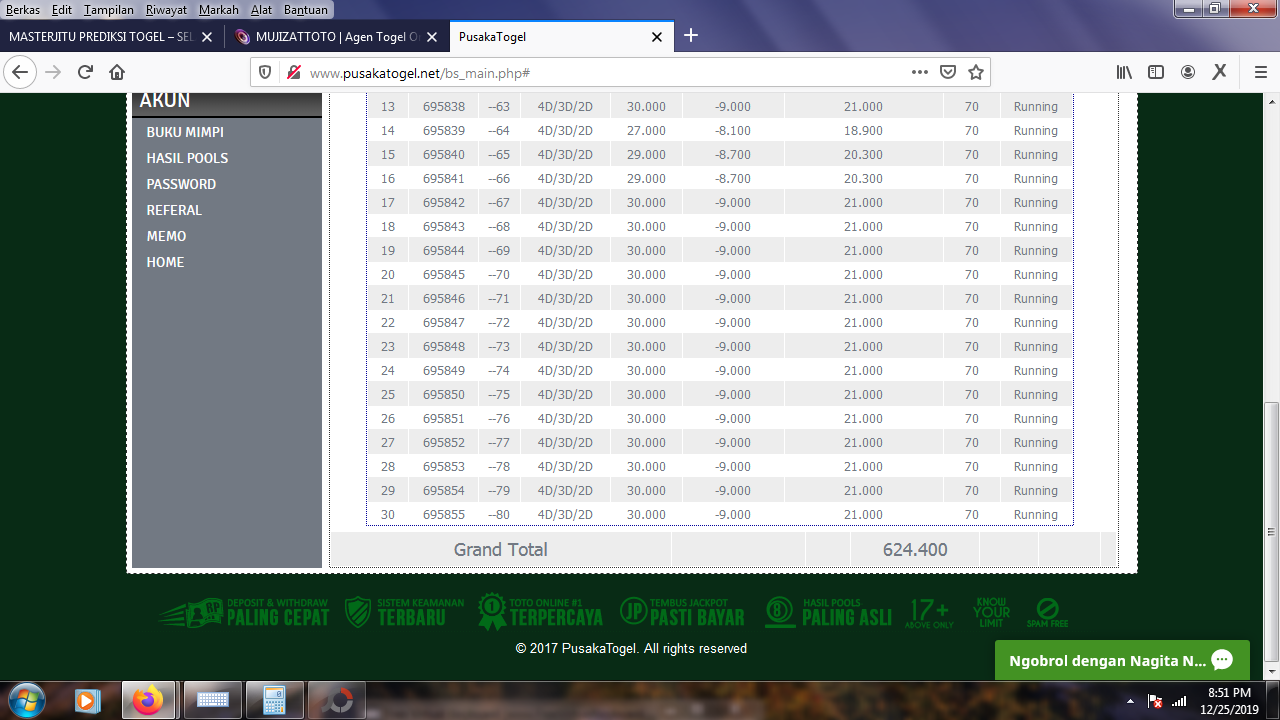This screenshot has height=720, width=1280.
Task: Open the Riwayat menu
Action: (166, 9)
